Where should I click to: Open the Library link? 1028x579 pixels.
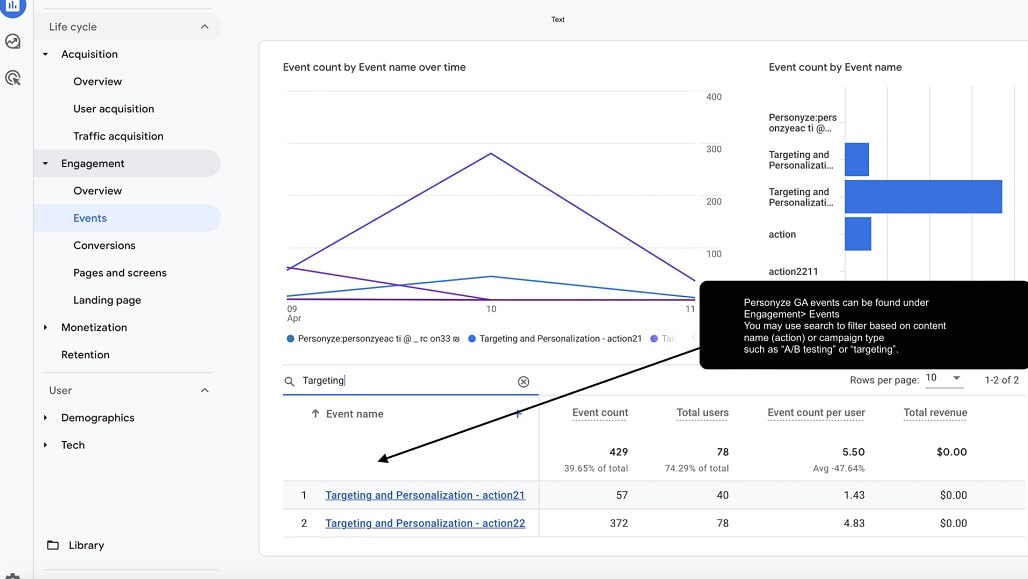86,545
